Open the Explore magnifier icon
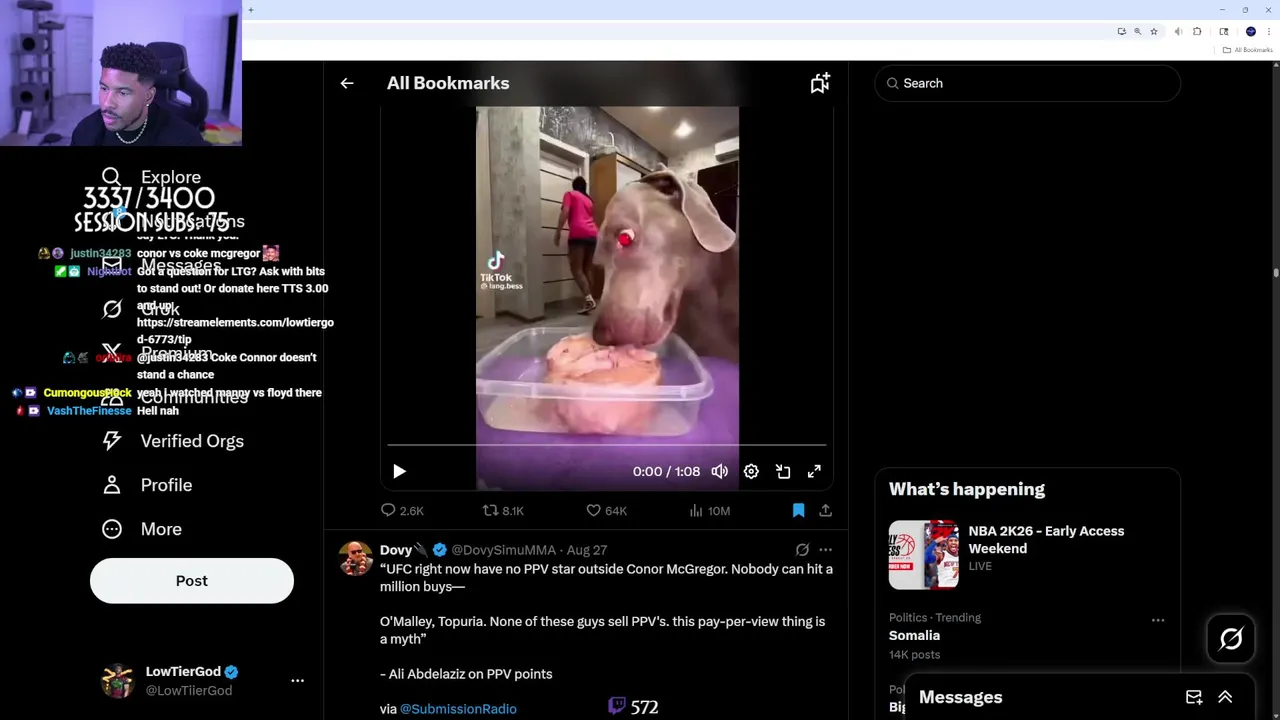This screenshot has width=1280, height=720. pos(112,177)
